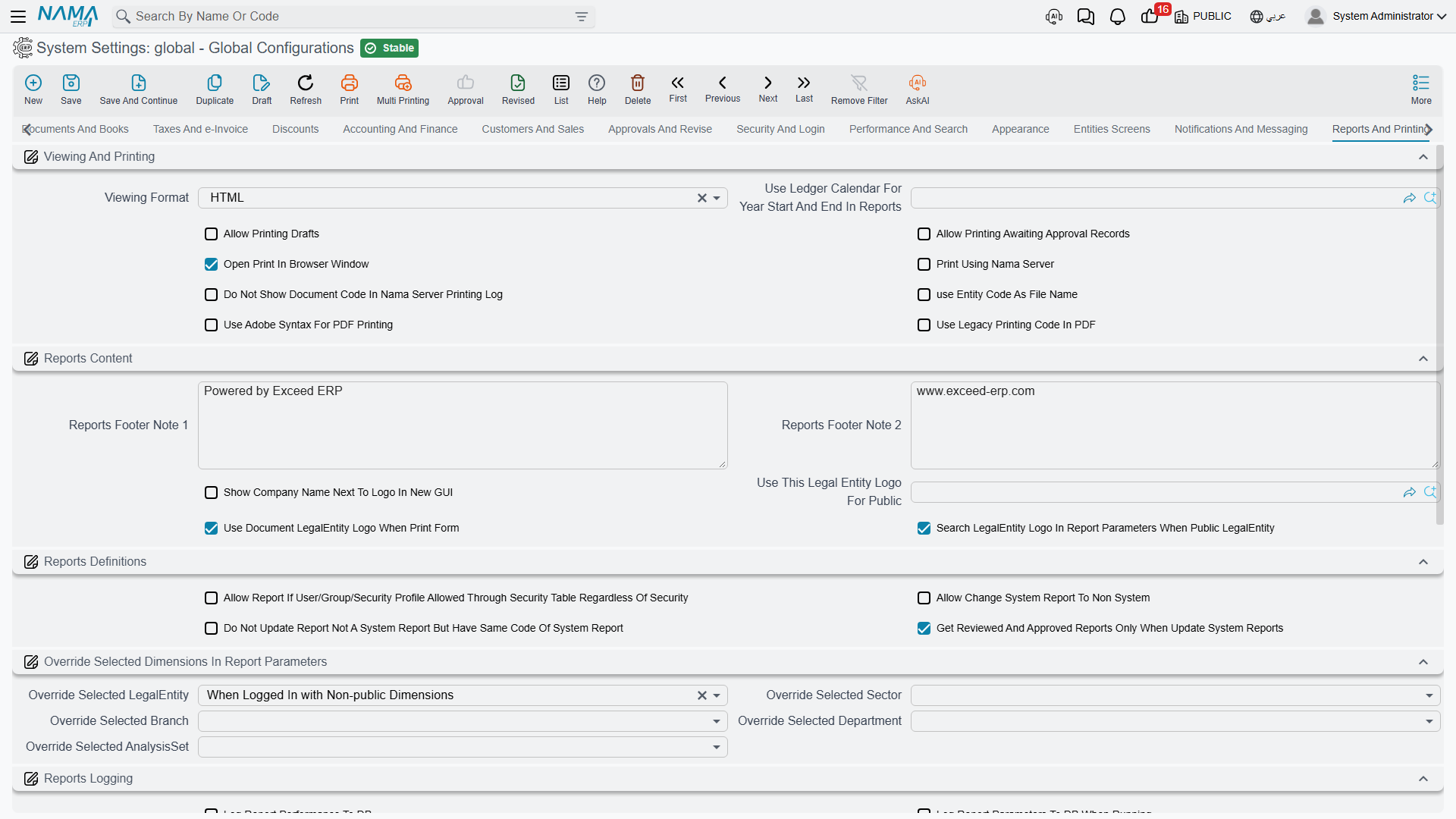1456x819 pixels.
Task: Check Show Company Name Next To Logo
Action: click(x=212, y=493)
